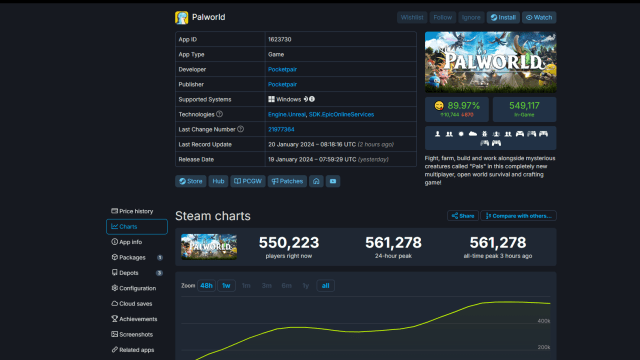Screen dimensions: 640x360
Task: Open App info in sidebar
Action: click(136, 242)
